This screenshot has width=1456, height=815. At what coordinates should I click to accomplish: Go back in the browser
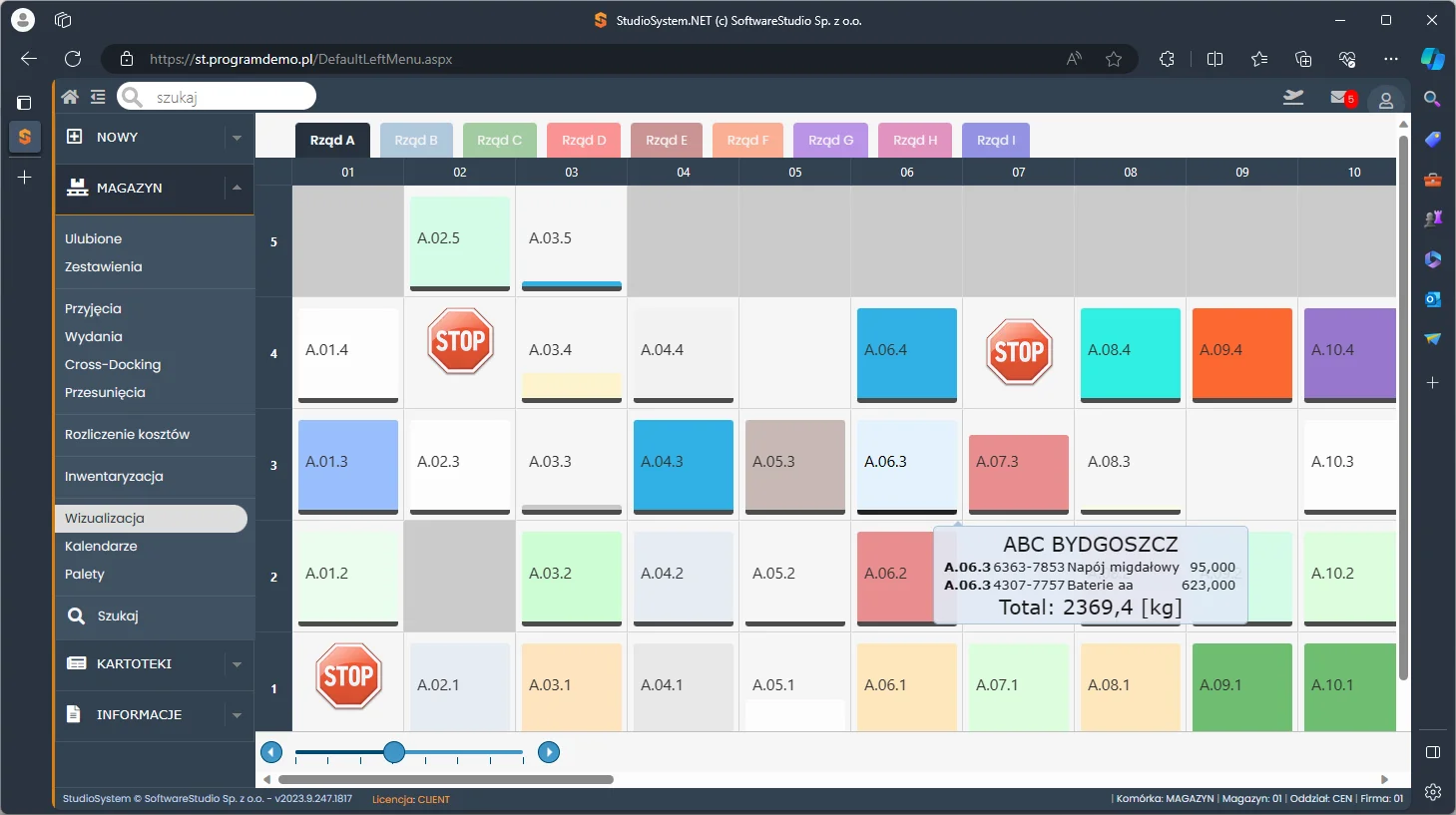click(29, 59)
